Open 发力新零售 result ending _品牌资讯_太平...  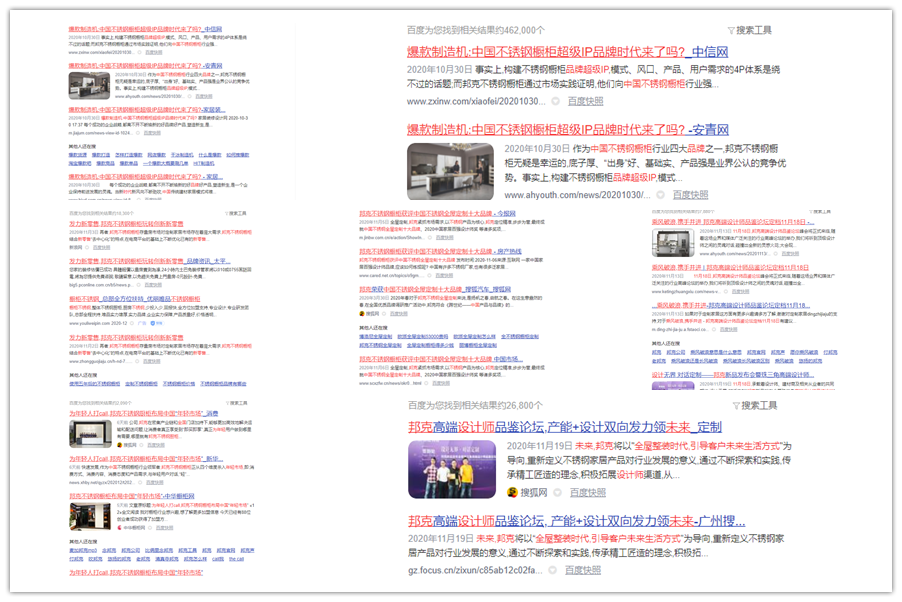(x=150, y=261)
